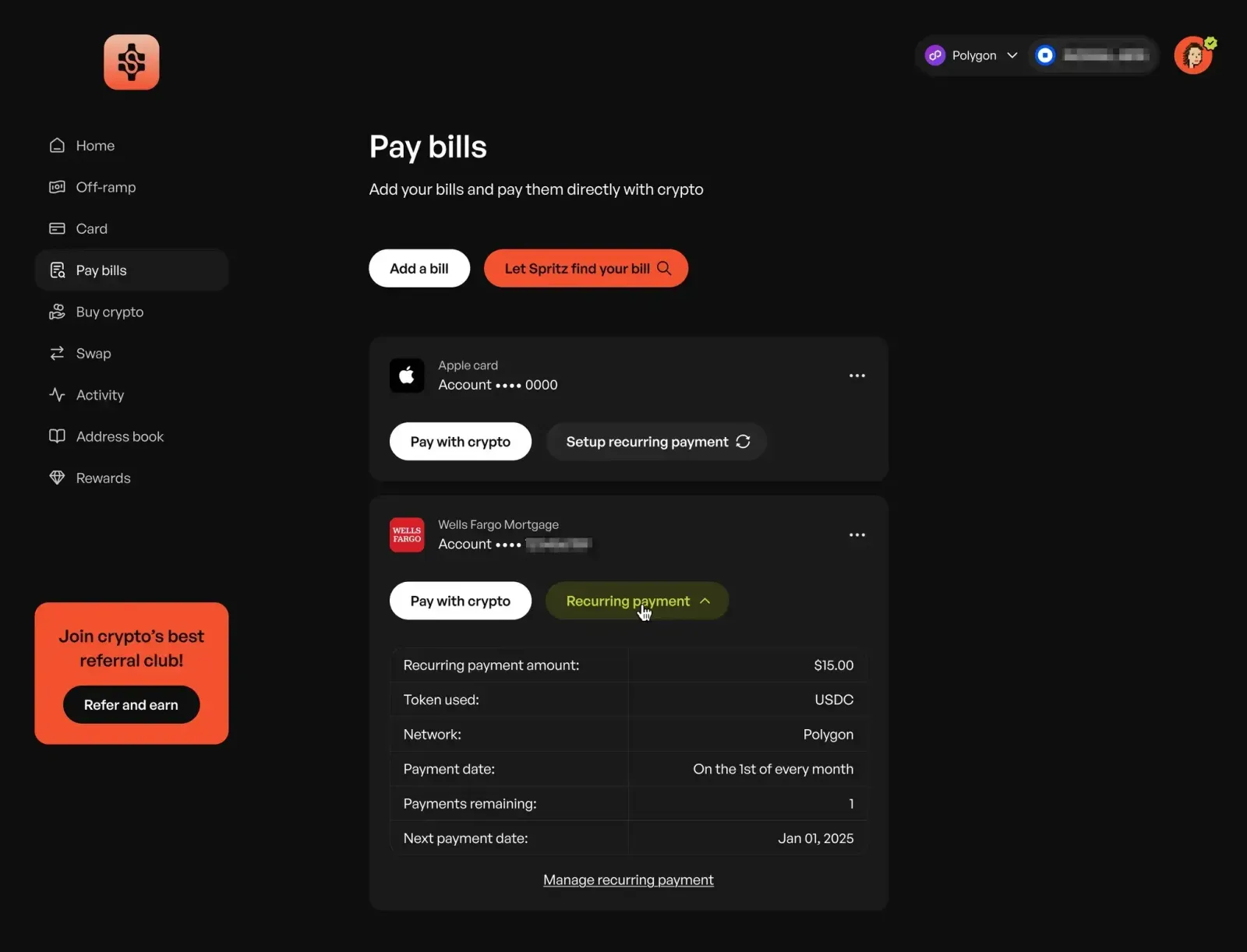Image resolution: width=1247 pixels, height=952 pixels.
Task: Open Manage recurring payment link
Action: tap(628, 880)
